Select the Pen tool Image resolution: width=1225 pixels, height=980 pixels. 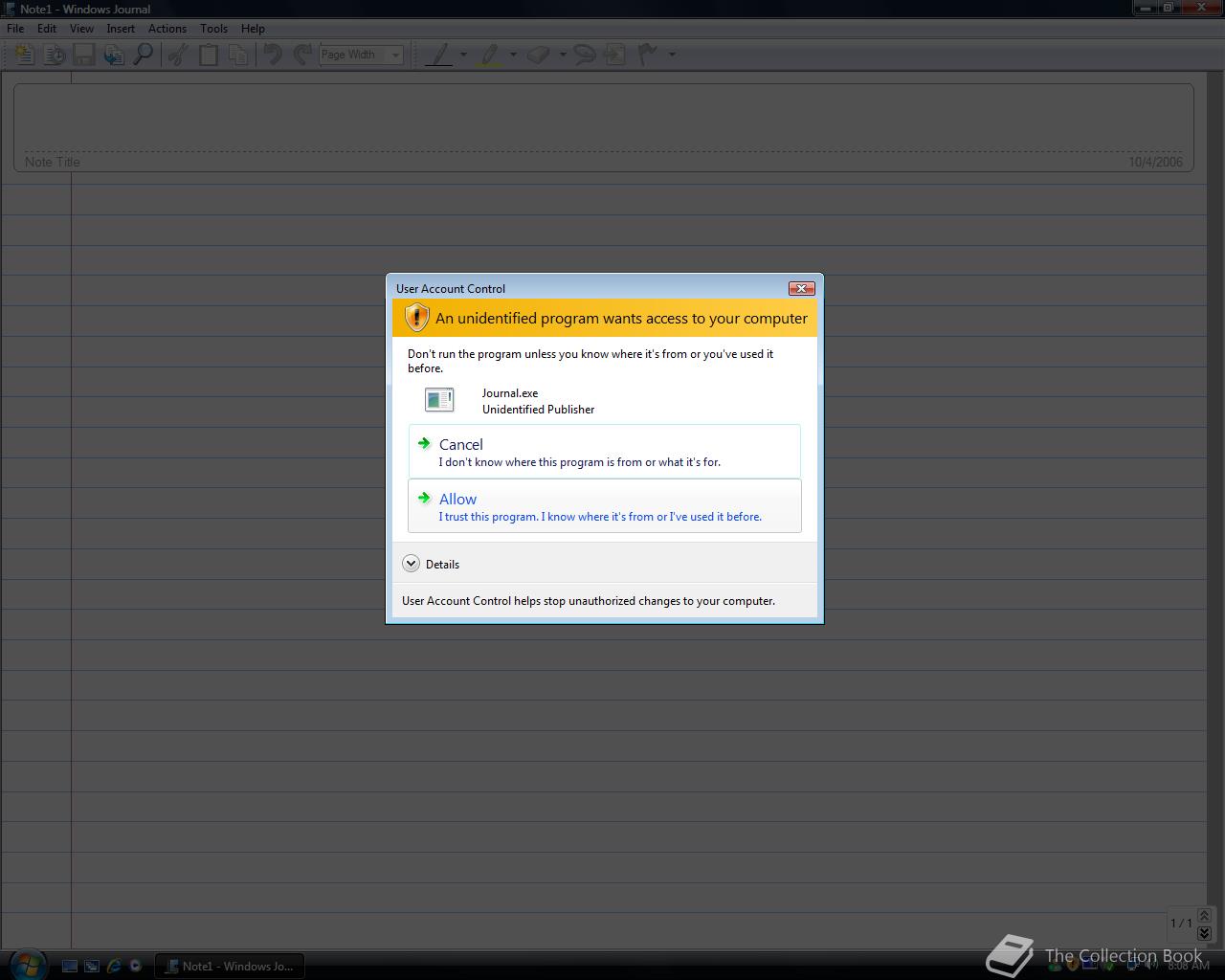point(438,55)
